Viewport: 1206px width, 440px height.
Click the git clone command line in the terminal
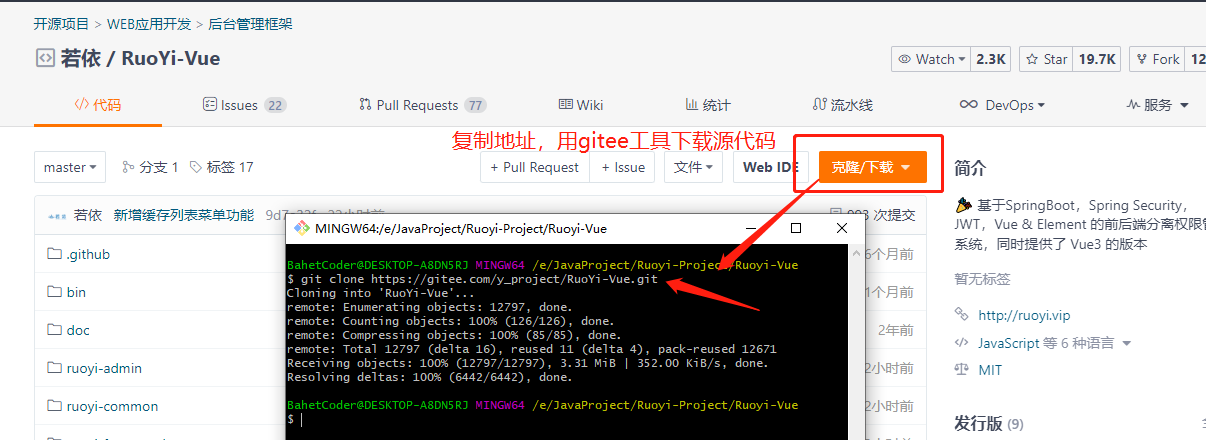(x=472, y=279)
